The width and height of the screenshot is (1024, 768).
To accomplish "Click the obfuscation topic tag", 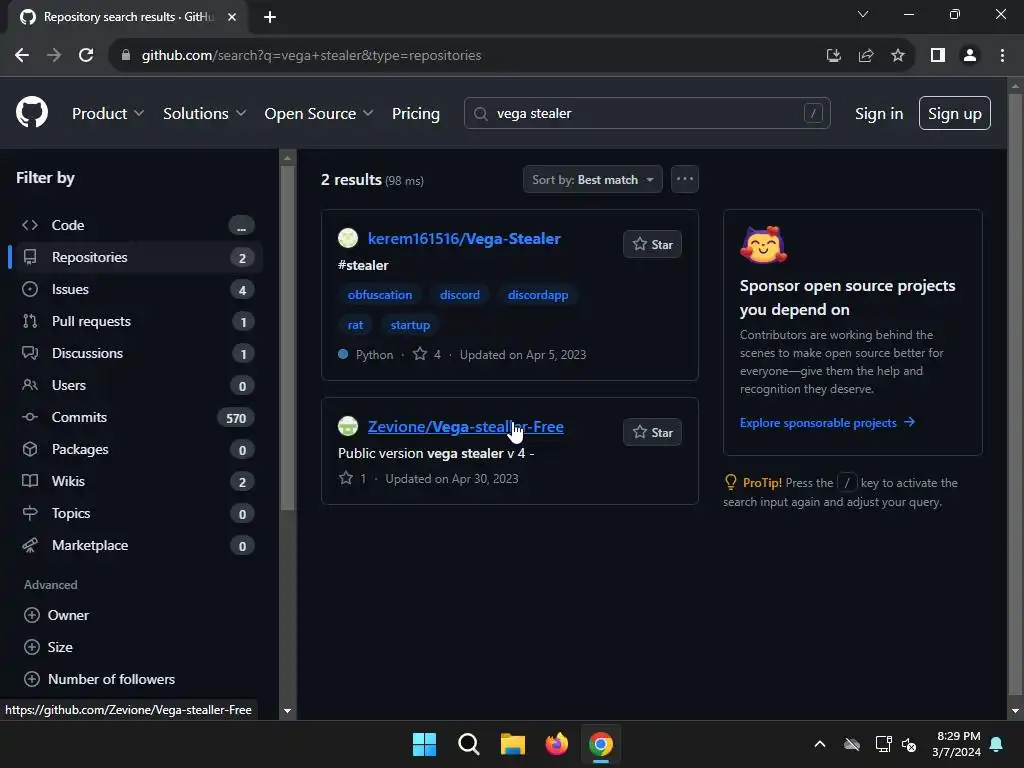I will coord(380,295).
